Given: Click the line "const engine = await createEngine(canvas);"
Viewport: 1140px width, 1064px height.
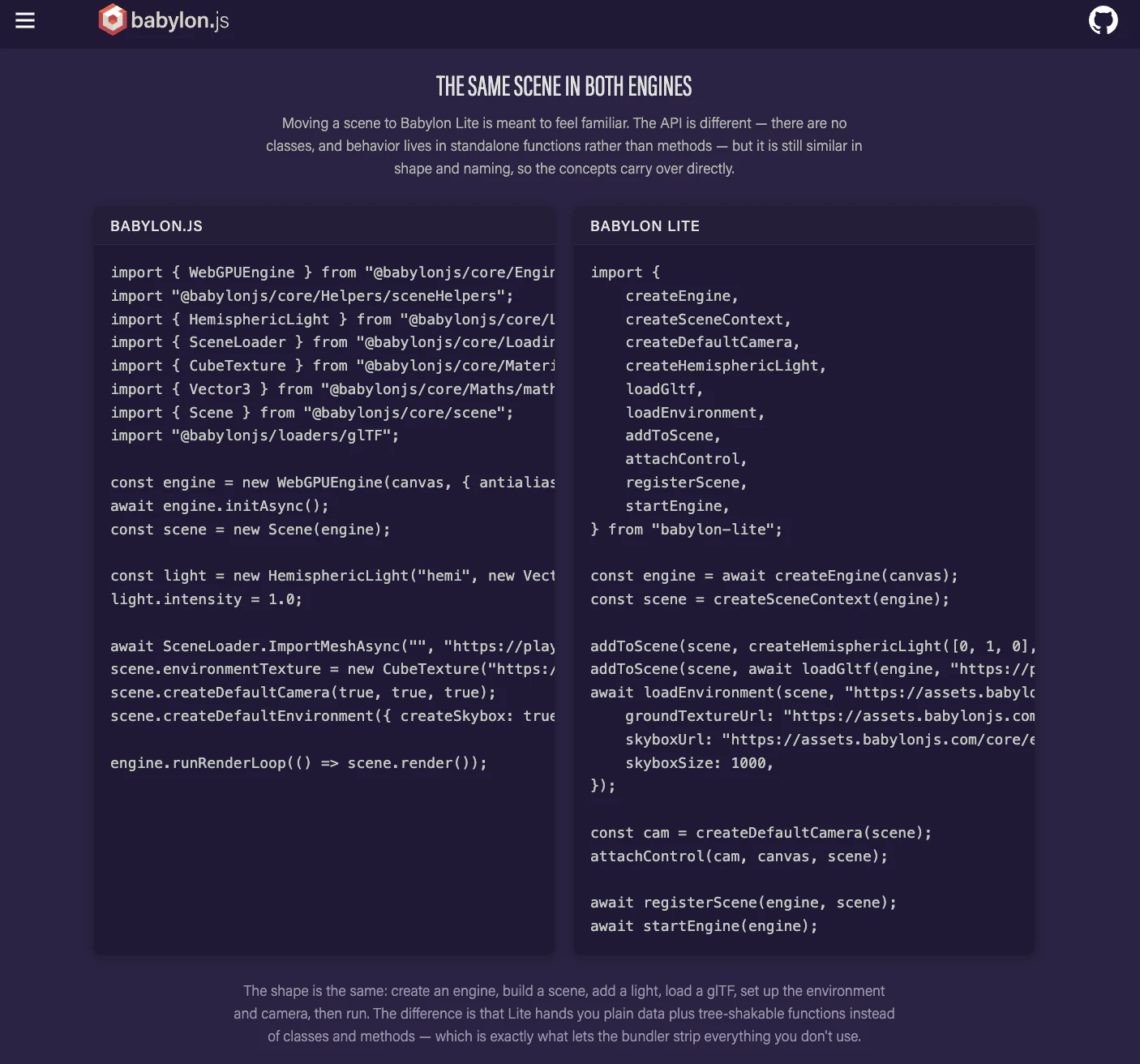Looking at the screenshot, I should click(x=774, y=576).
